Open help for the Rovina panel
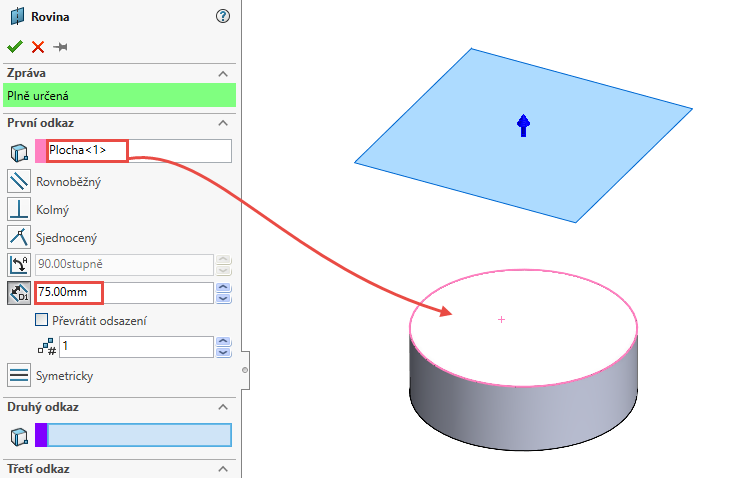Viewport: 750px width, 478px height. 223,16
